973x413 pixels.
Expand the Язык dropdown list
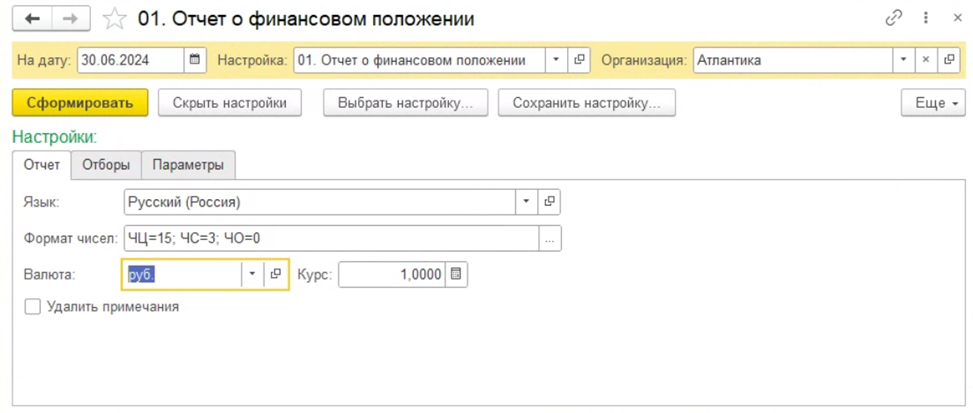(x=527, y=202)
